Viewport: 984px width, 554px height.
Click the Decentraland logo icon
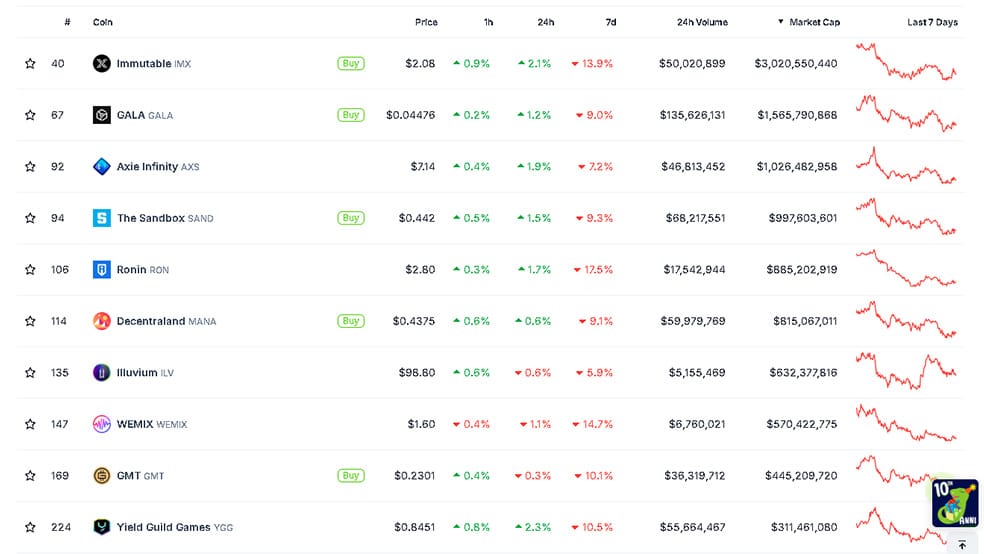click(x=102, y=321)
